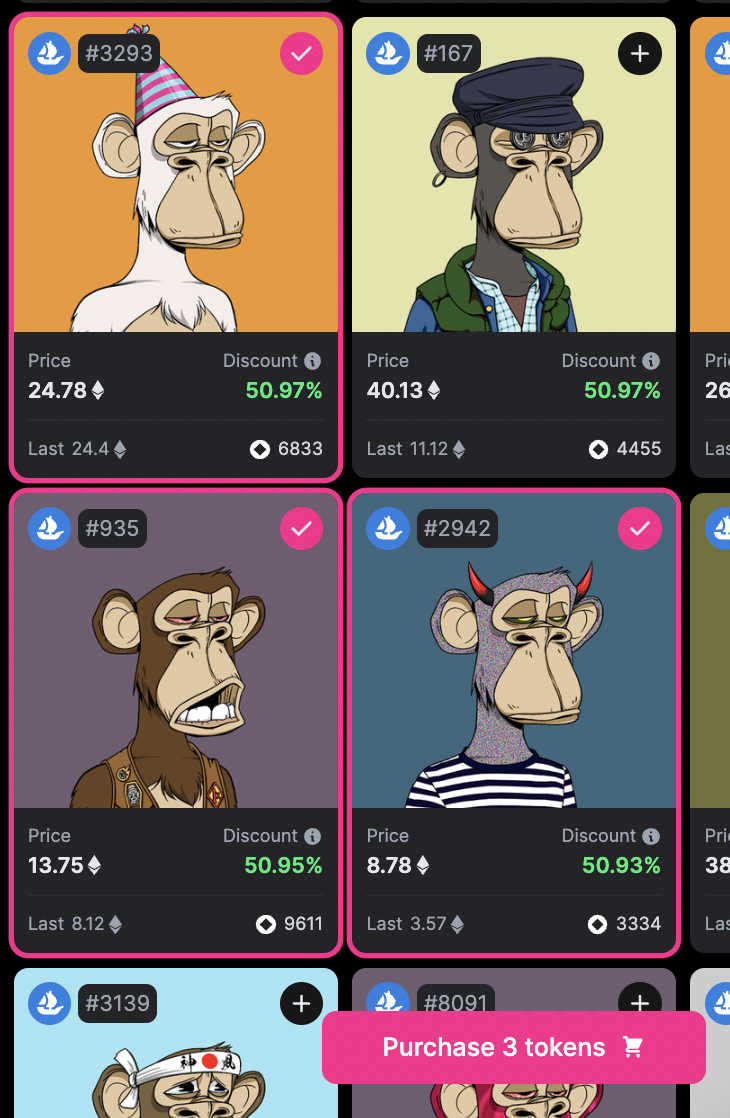Click Purchase 3 tokens button
This screenshot has width=730, height=1118.
[x=514, y=1047]
